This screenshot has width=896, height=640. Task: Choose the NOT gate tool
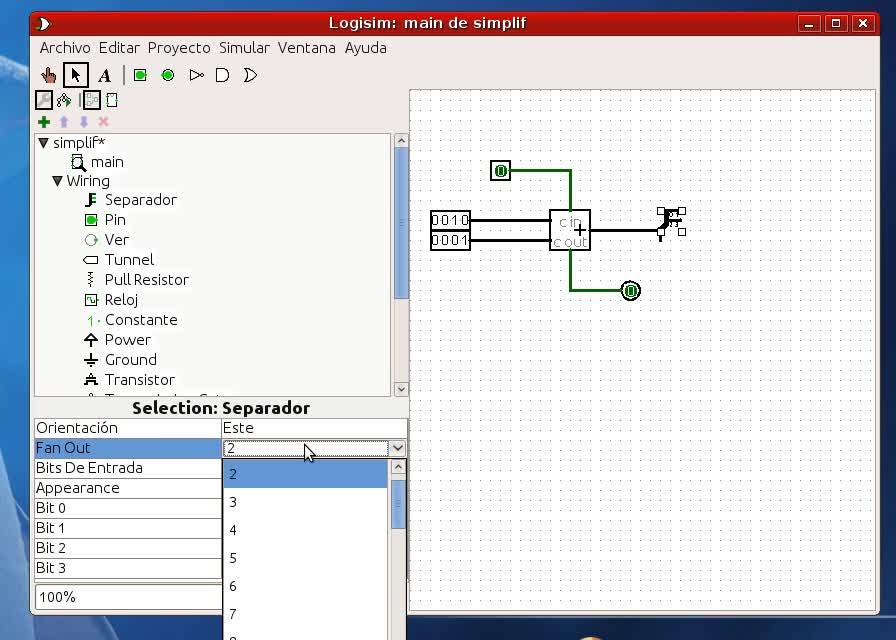coord(196,75)
